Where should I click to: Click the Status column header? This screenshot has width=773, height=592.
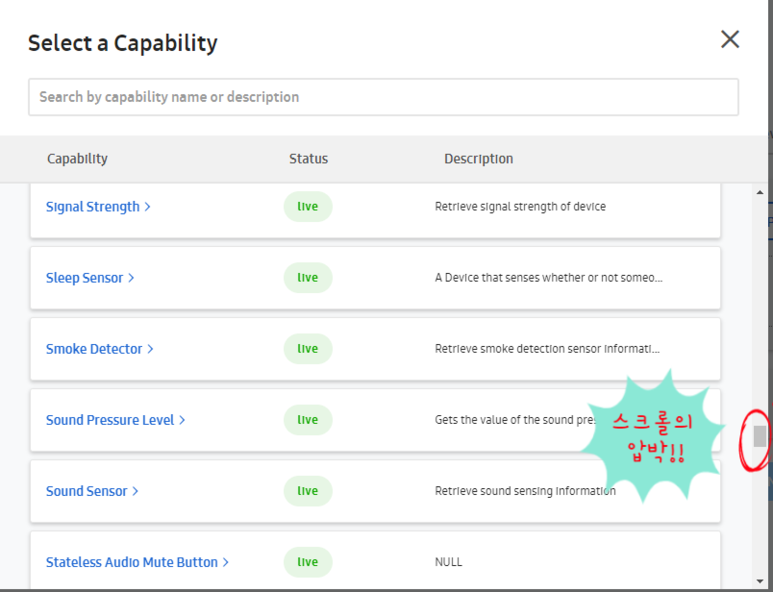click(308, 159)
